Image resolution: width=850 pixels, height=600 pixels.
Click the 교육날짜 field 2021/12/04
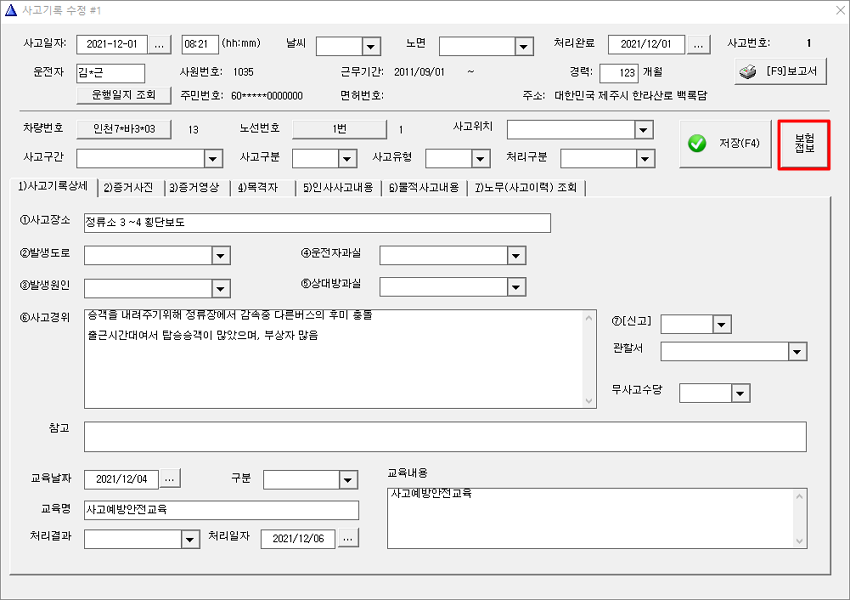point(121,479)
